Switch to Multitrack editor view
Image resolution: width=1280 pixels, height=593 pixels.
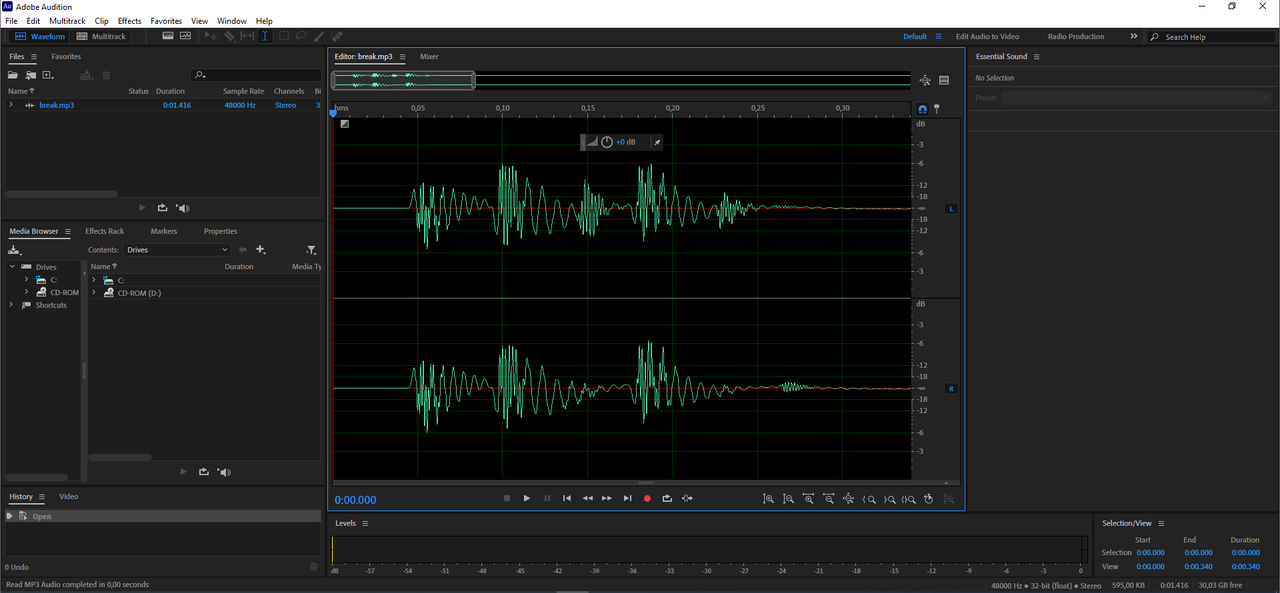(x=101, y=36)
